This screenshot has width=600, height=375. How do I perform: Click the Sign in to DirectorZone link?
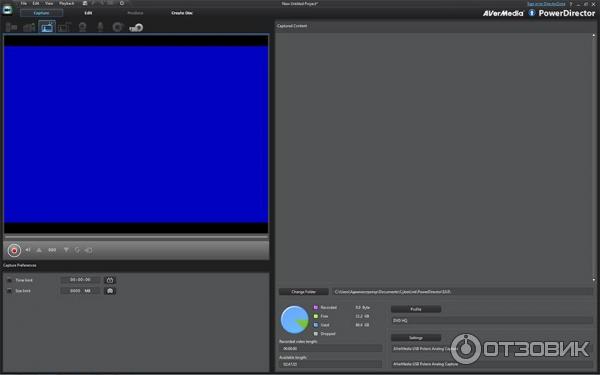coord(546,4)
